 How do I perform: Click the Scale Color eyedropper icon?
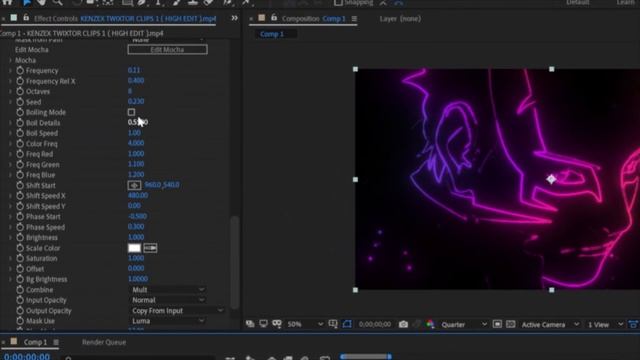pos(150,248)
